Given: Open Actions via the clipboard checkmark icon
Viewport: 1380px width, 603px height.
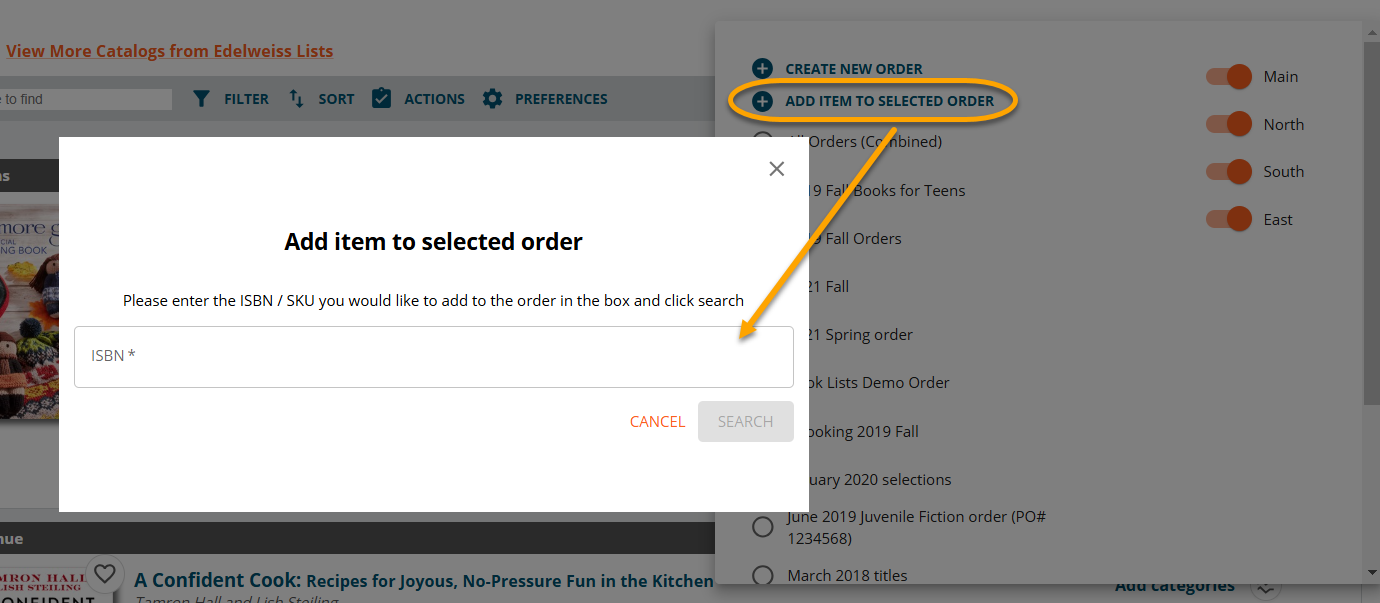Looking at the screenshot, I should coord(381,99).
